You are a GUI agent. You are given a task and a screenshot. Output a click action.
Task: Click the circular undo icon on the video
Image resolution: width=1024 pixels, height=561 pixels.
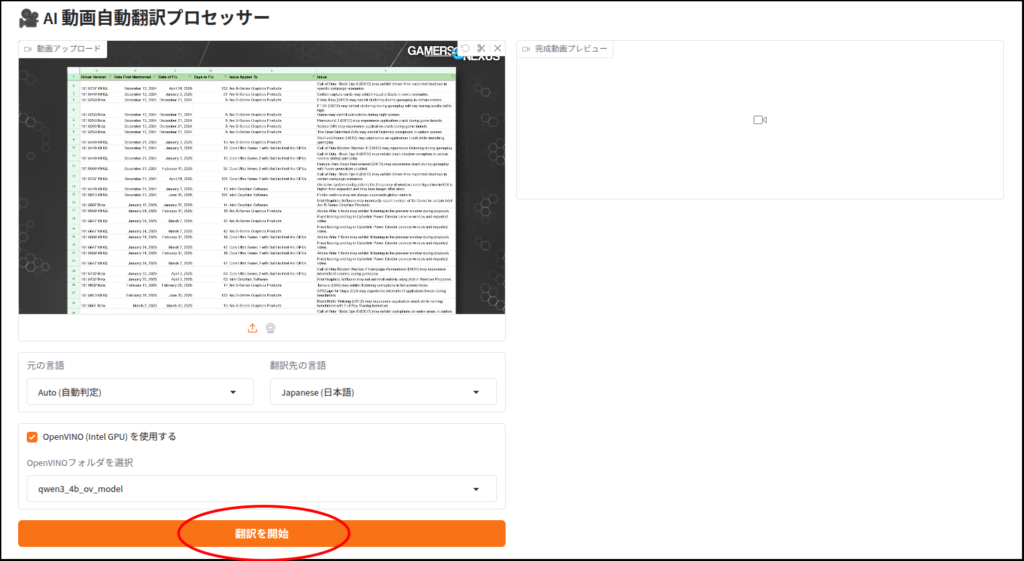click(464, 48)
